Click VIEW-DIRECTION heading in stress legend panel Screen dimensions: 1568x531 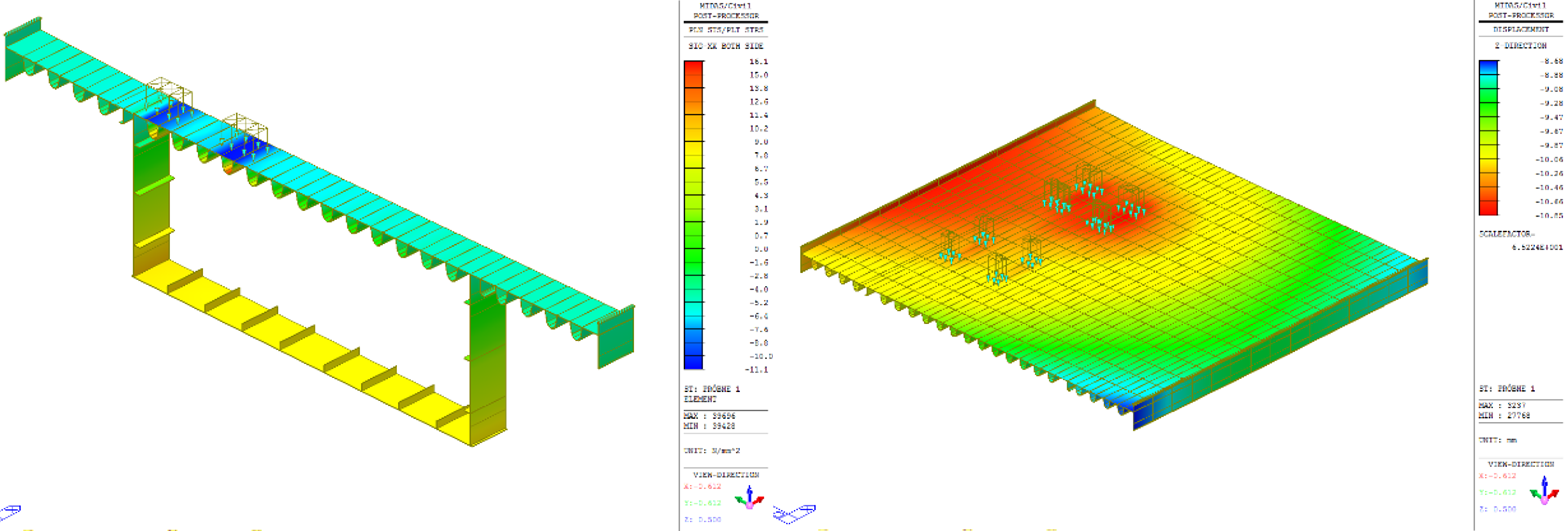click(x=725, y=474)
